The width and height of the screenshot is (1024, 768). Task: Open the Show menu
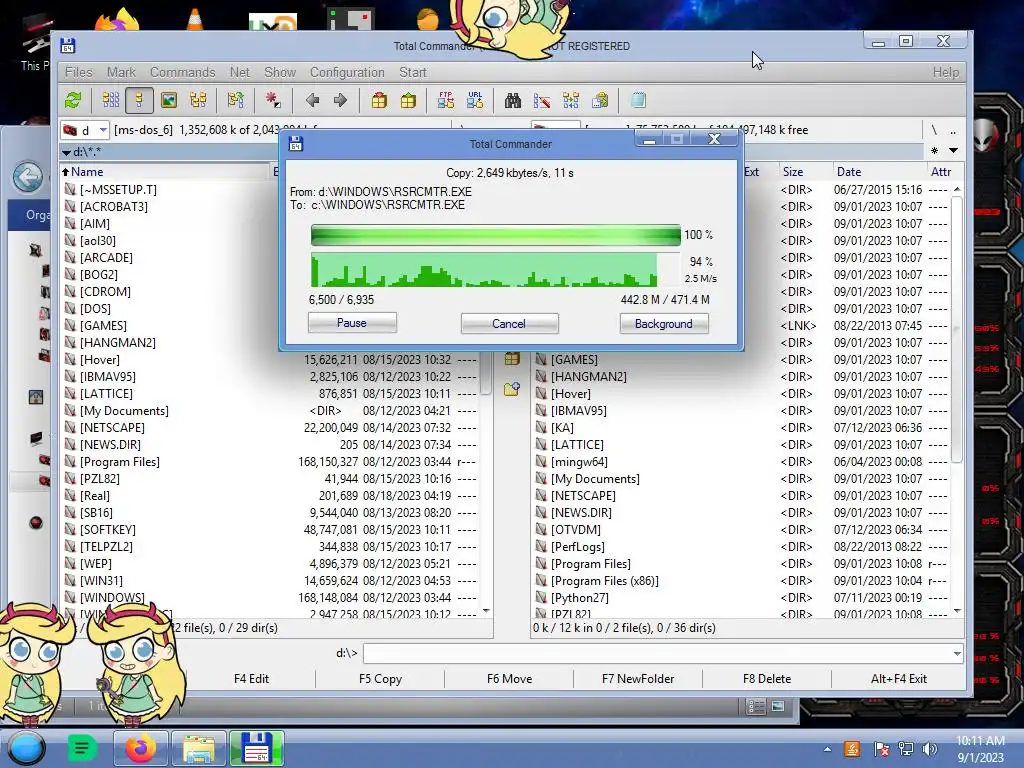click(280, 72)
